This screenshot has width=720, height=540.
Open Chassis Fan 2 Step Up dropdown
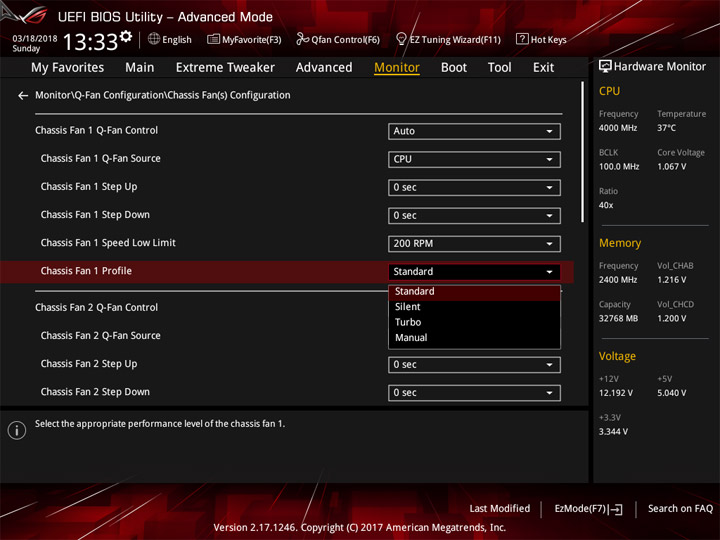coord(474,365)
